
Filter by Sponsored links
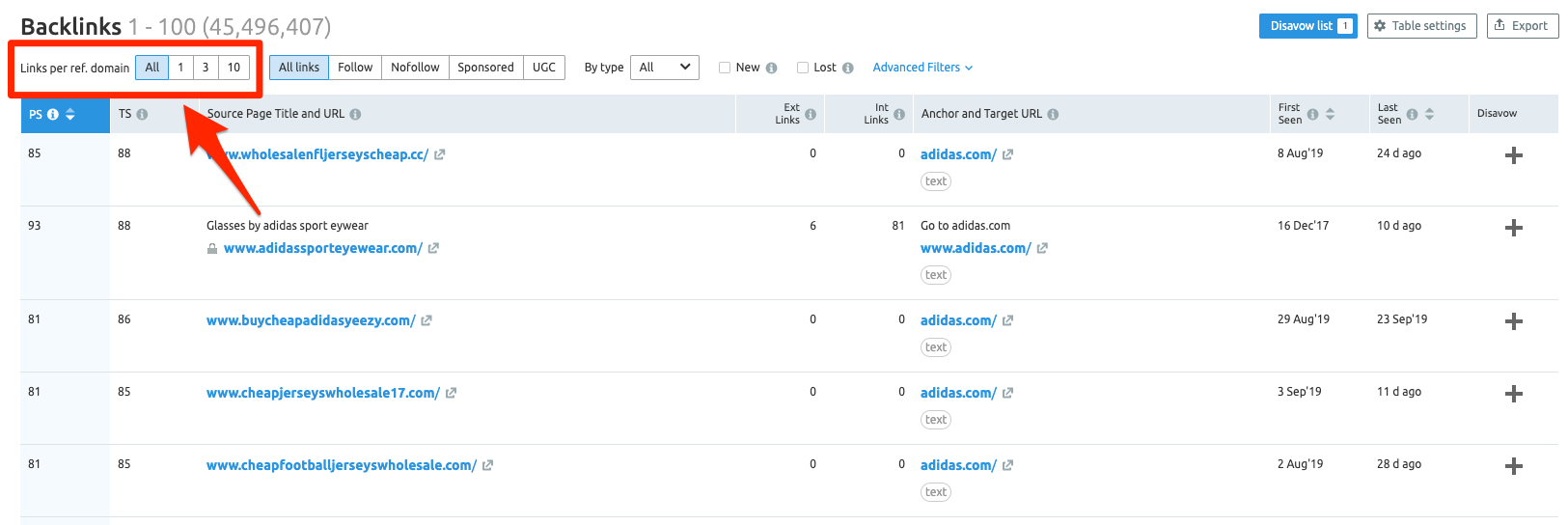click(x=485, y=68)
